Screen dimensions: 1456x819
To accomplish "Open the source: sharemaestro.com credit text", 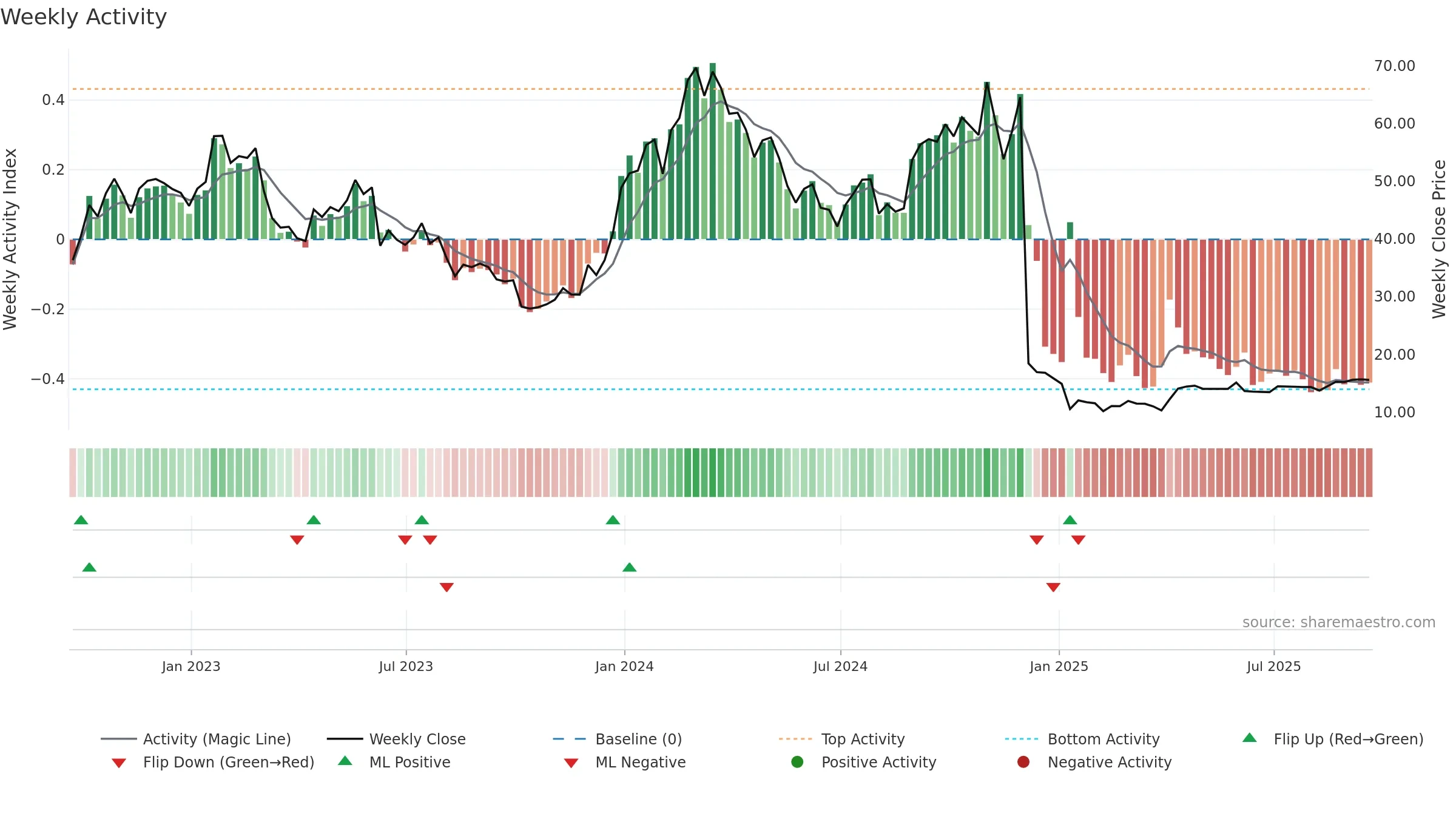I will click(x=1339, y=622).
